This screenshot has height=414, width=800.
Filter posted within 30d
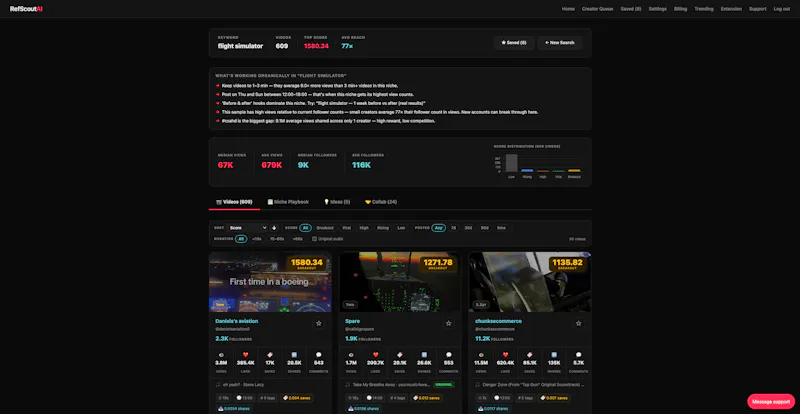[468, 228]
